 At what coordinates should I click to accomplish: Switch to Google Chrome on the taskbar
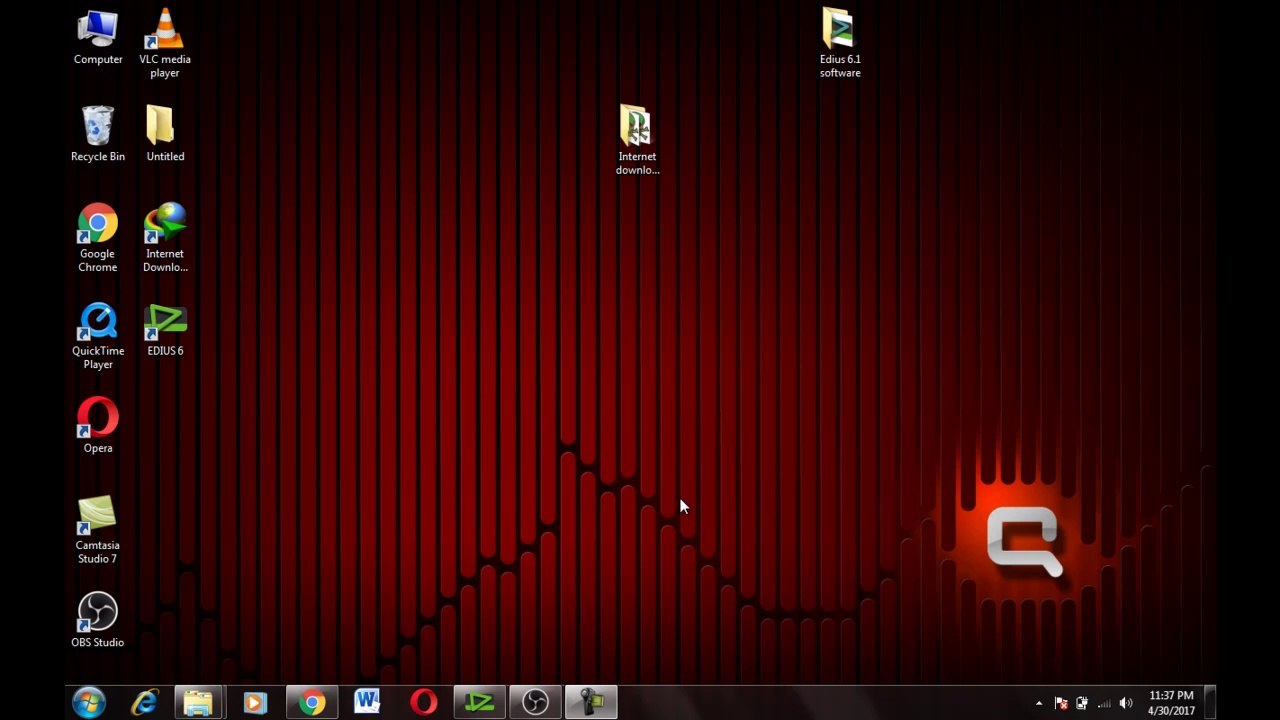(312, 703)
